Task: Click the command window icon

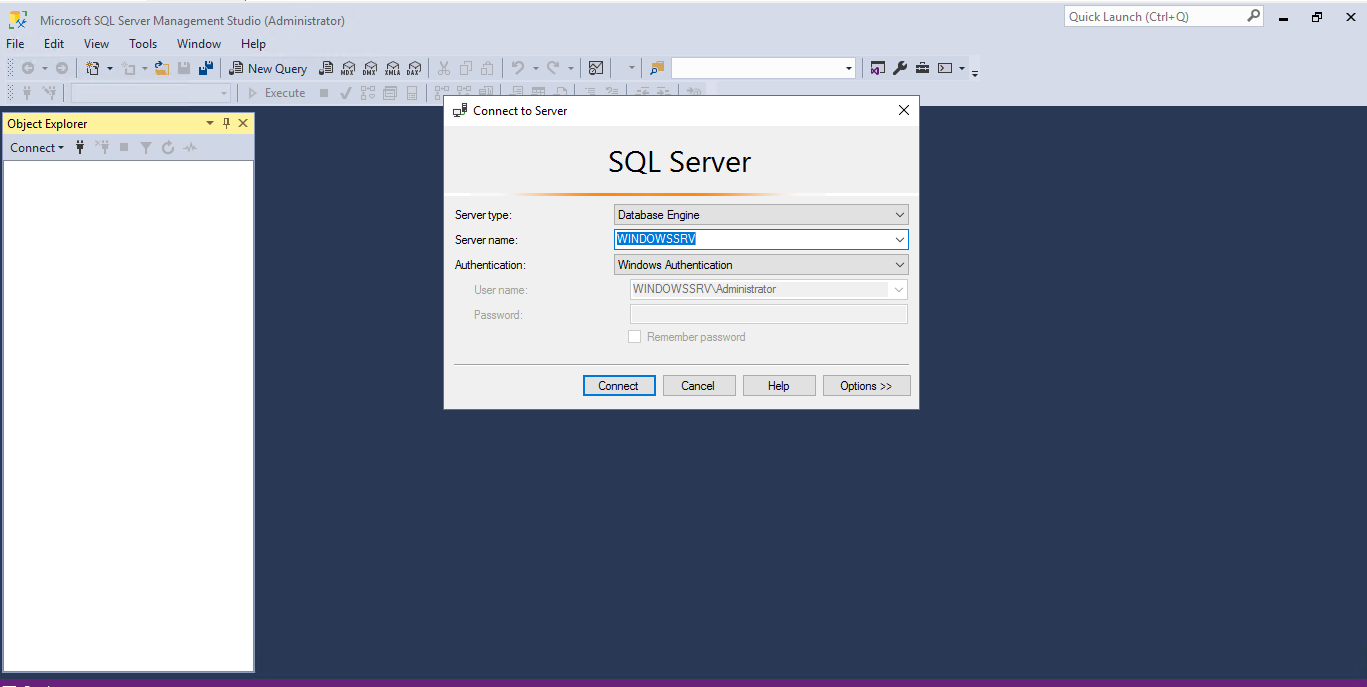Action: (945, 68)
